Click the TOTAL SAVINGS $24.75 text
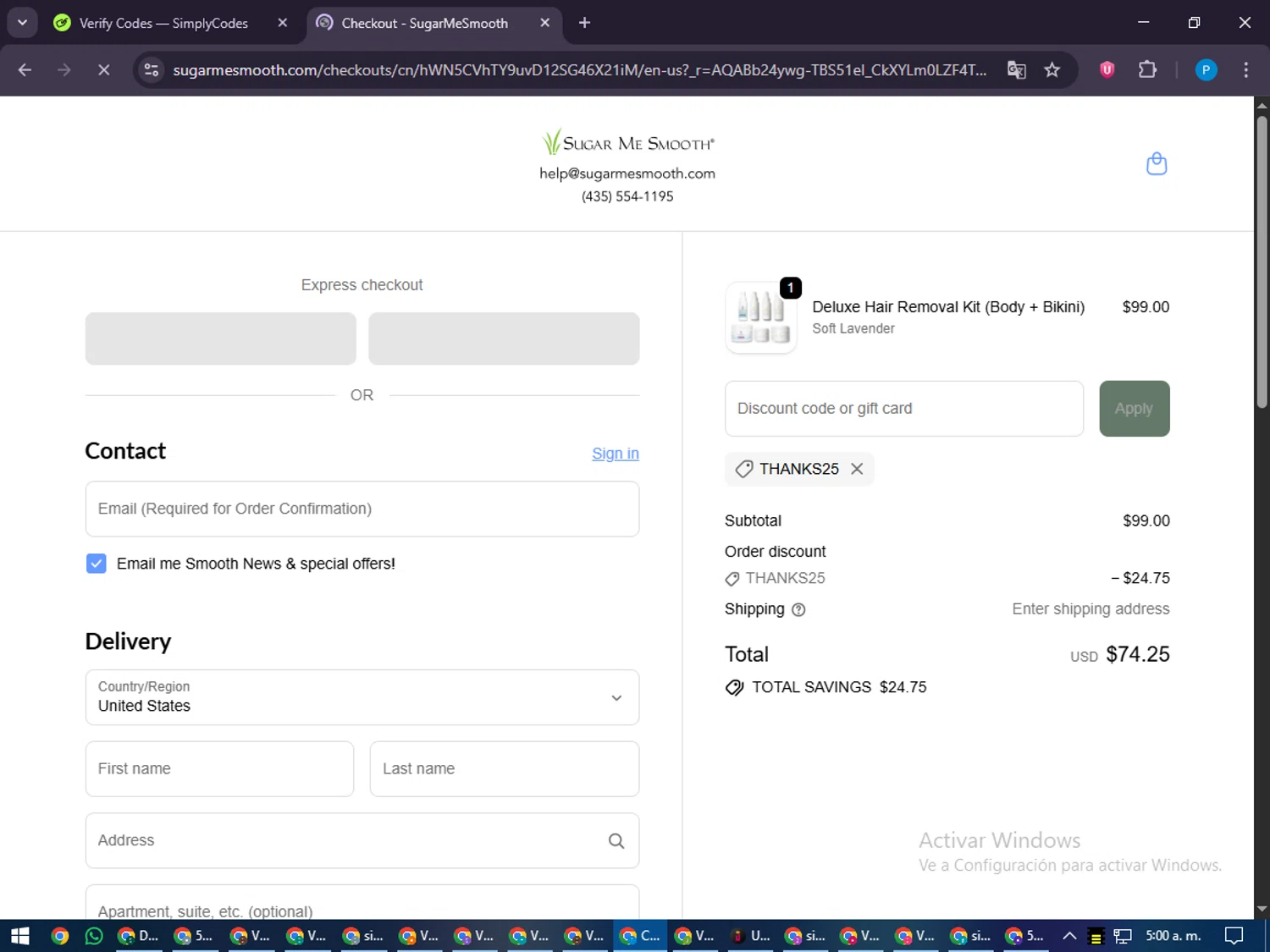 839,687
